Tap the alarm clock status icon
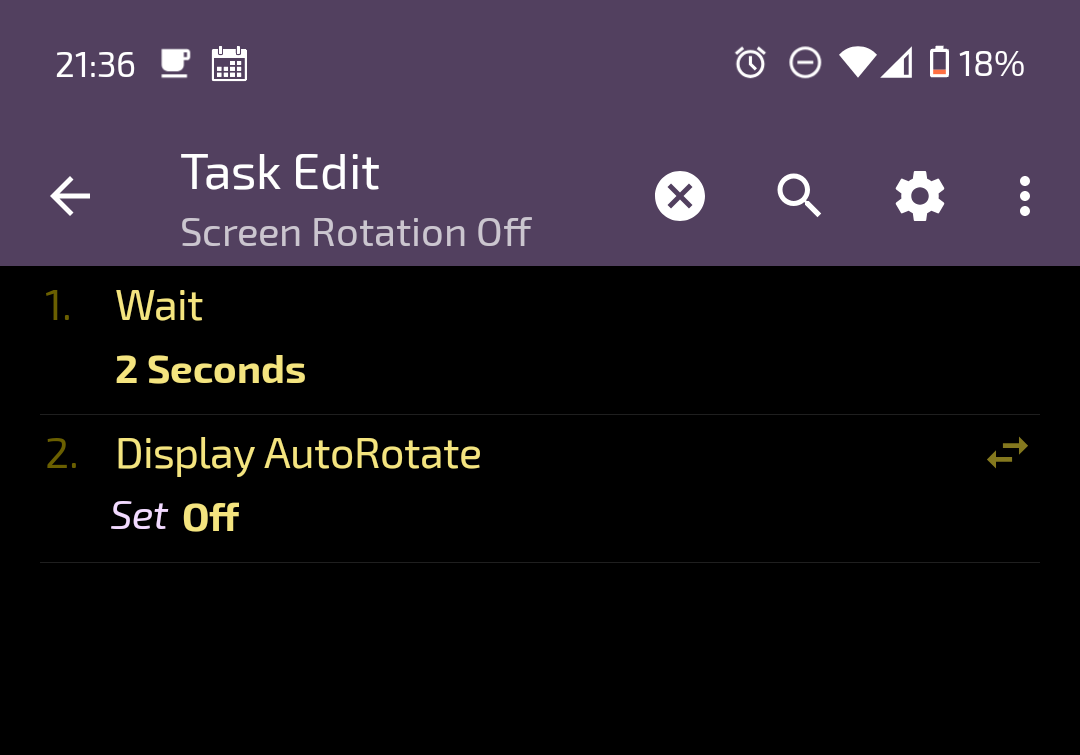 (750, 63)
